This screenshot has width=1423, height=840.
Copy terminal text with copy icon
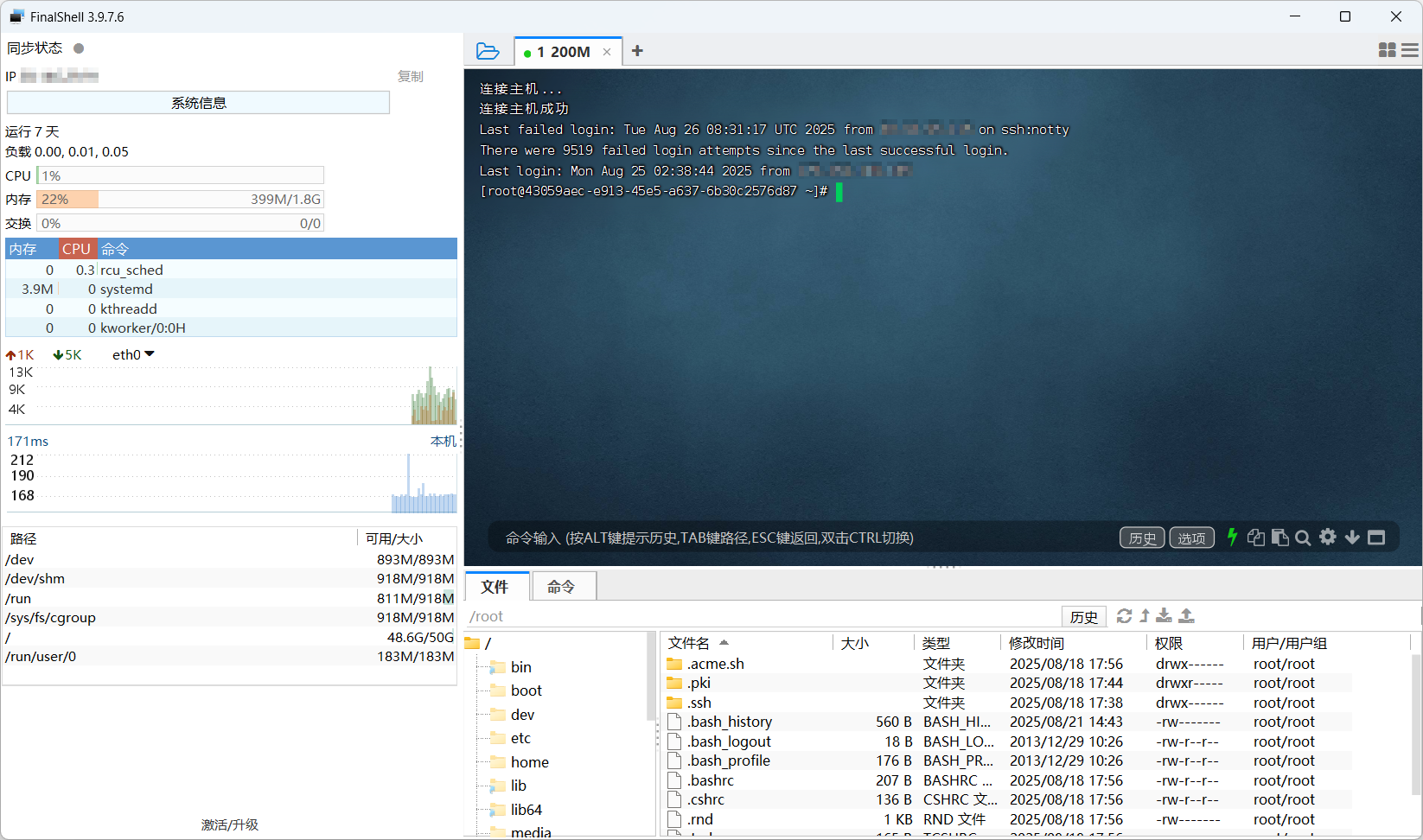pos(1256,538)
